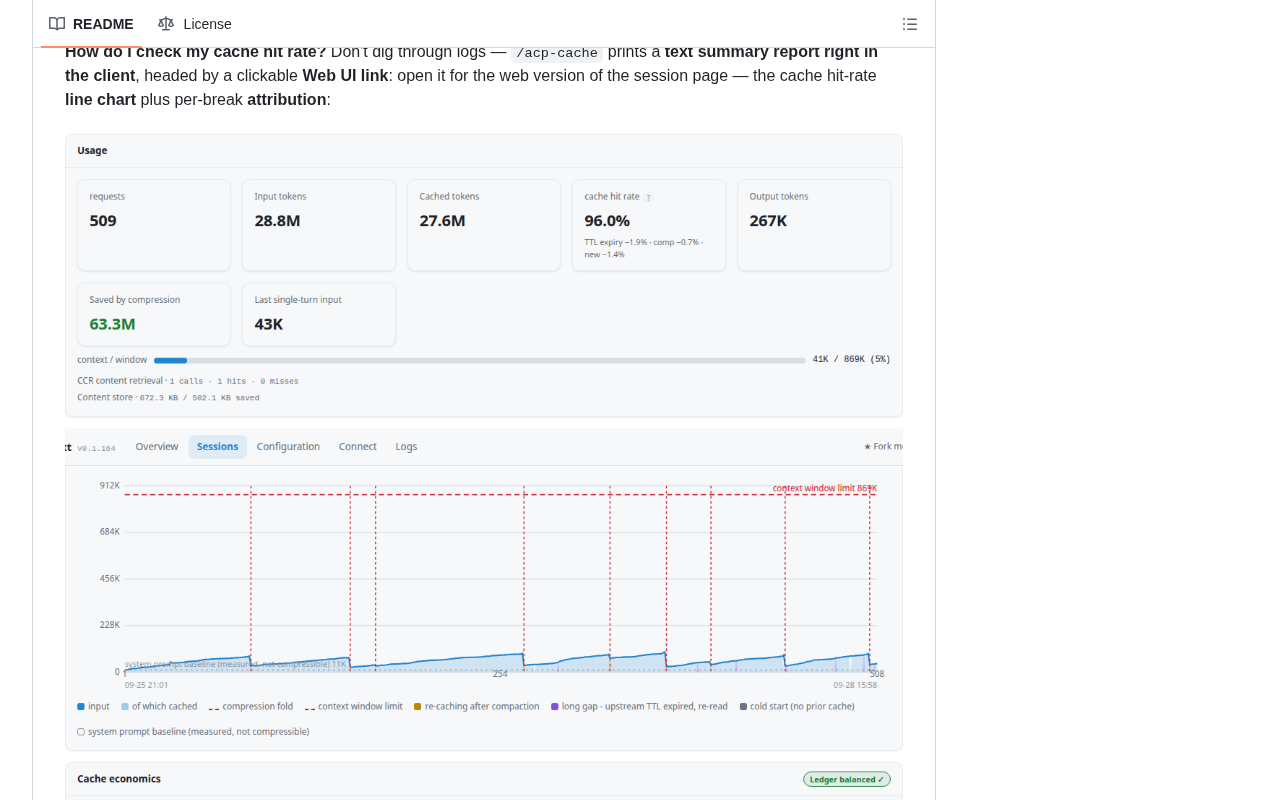Screen dimensions: 1280x800
Task: Open the Configuration tab in the screenshot
Action: [288, 447]
